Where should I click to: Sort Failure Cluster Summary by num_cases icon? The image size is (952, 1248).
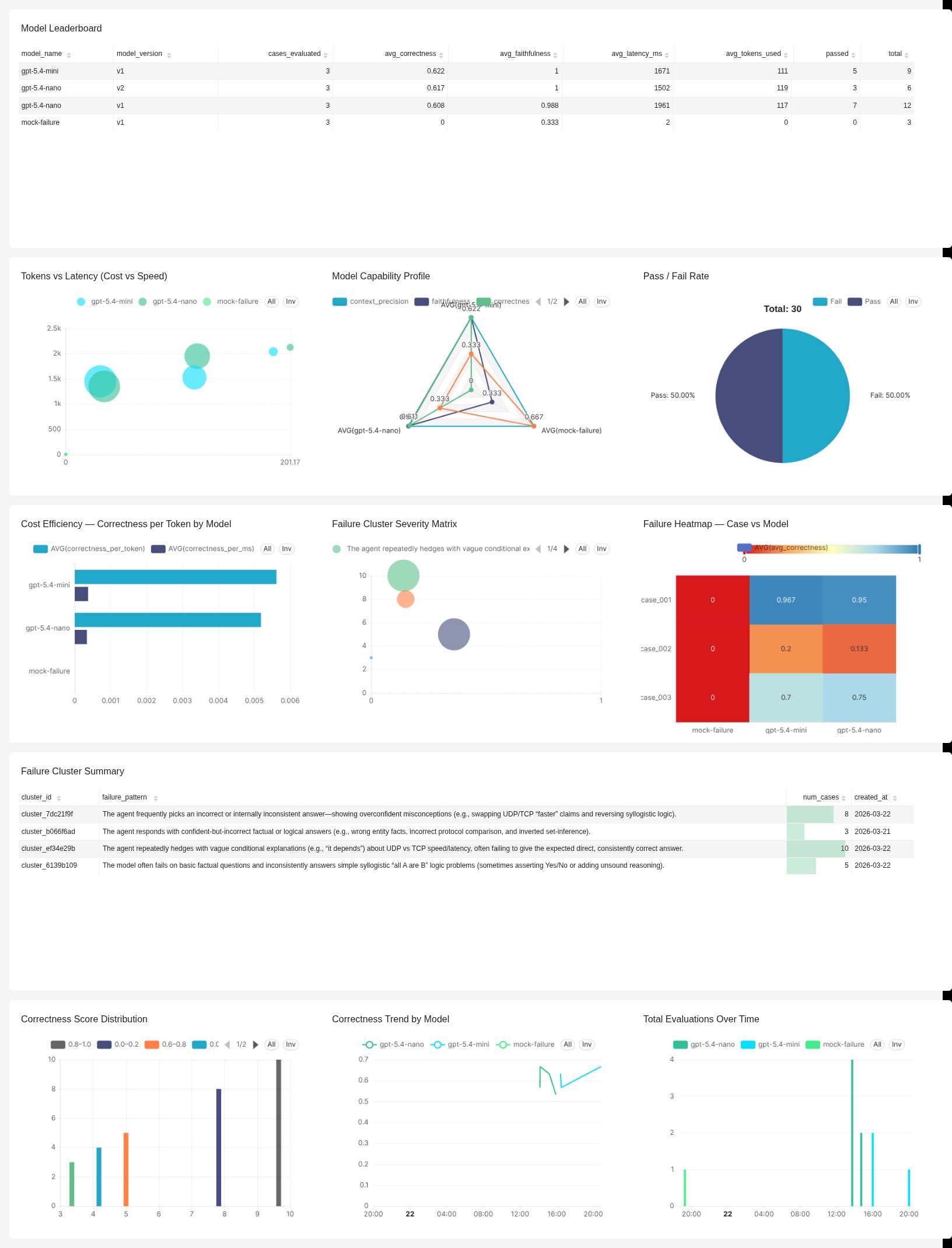(x=843, y=797)
